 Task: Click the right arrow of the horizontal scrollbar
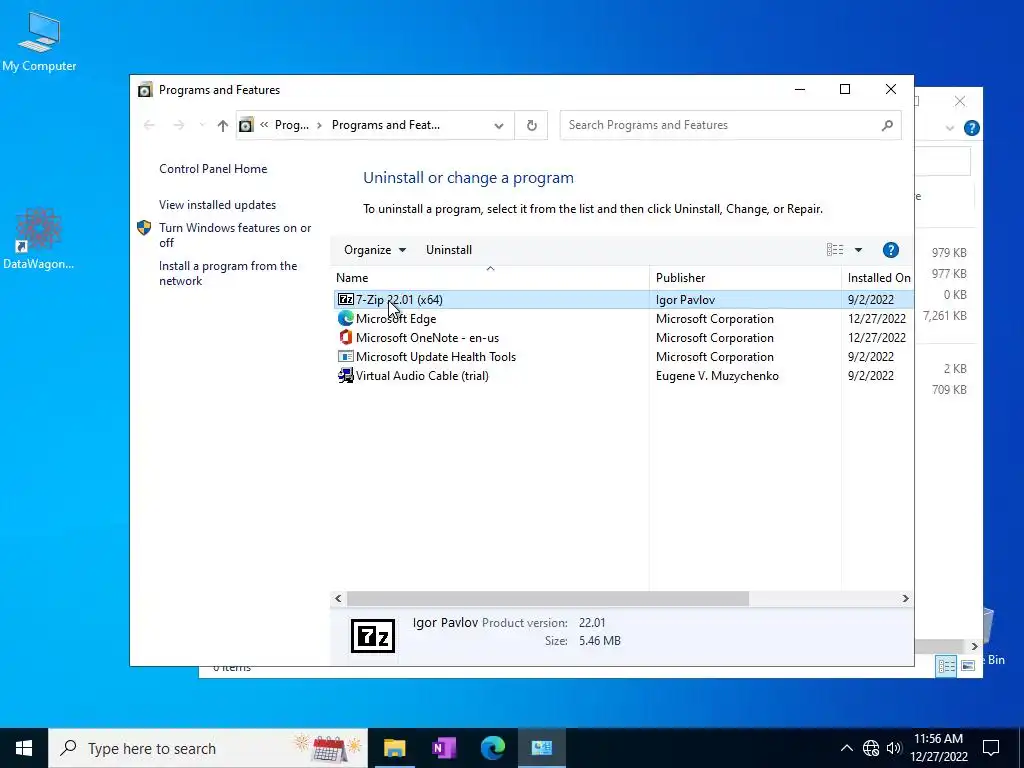pos(905,598)
